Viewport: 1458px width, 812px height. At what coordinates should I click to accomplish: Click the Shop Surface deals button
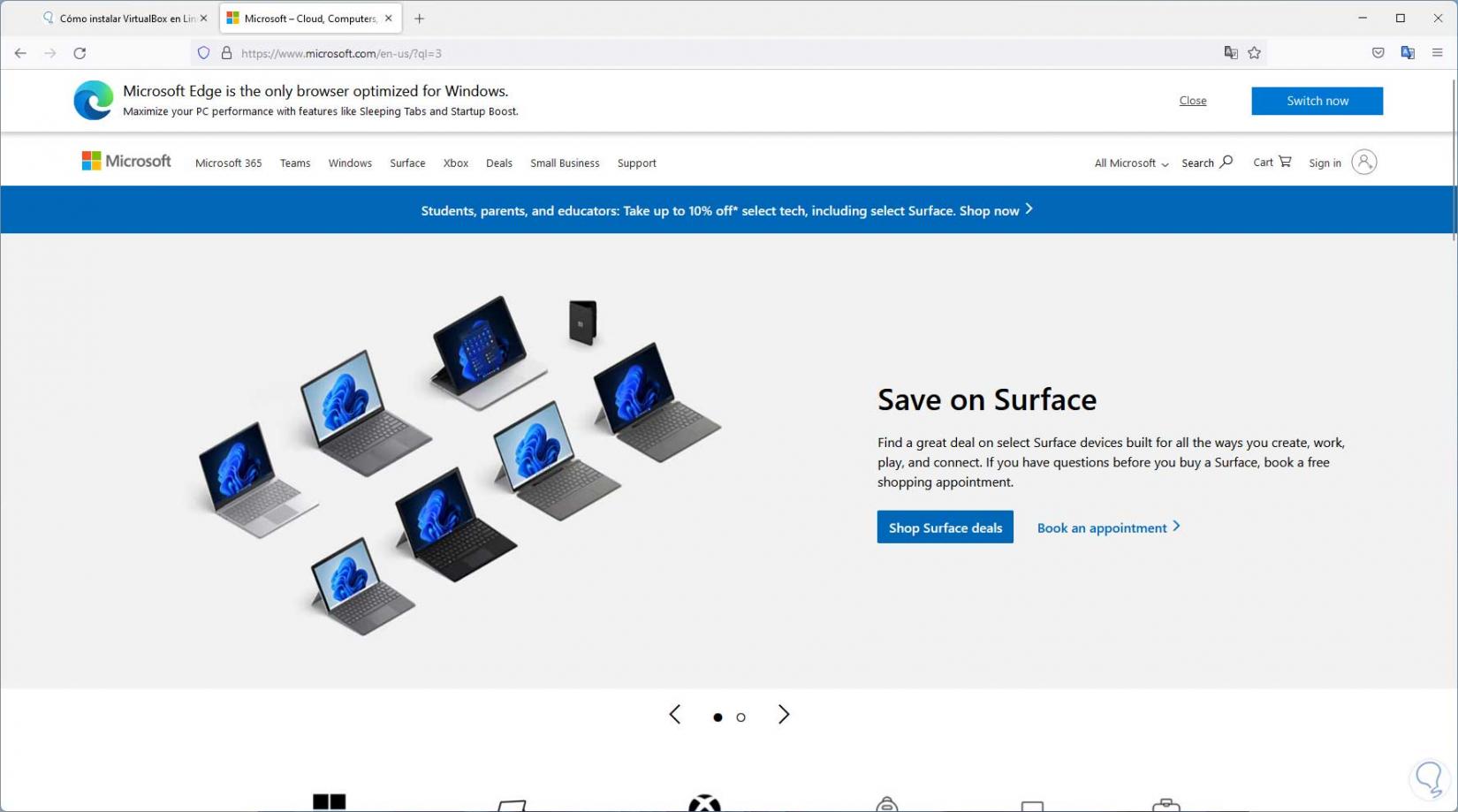click(945, 527)
